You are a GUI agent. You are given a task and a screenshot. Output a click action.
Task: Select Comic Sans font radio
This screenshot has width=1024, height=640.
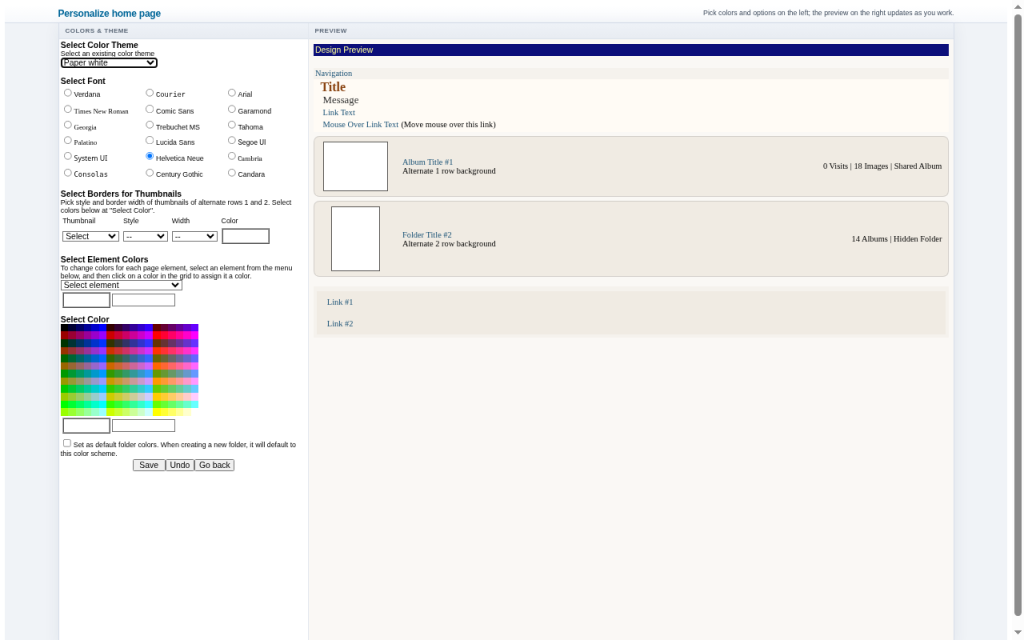pos(150,109)
